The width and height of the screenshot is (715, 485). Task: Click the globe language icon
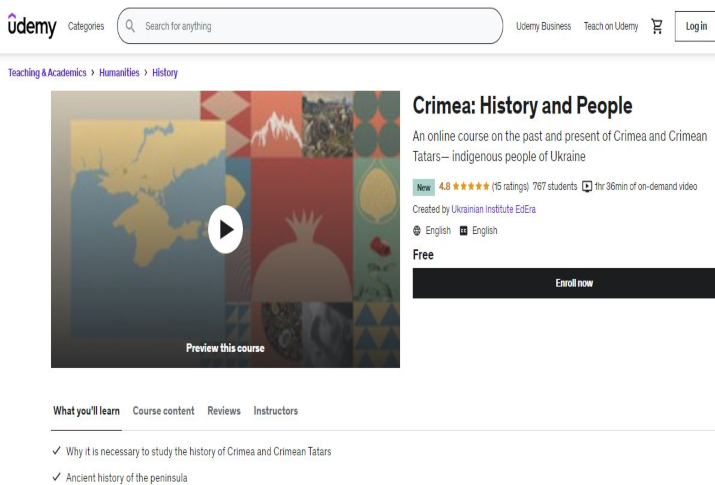coord(417,231)
